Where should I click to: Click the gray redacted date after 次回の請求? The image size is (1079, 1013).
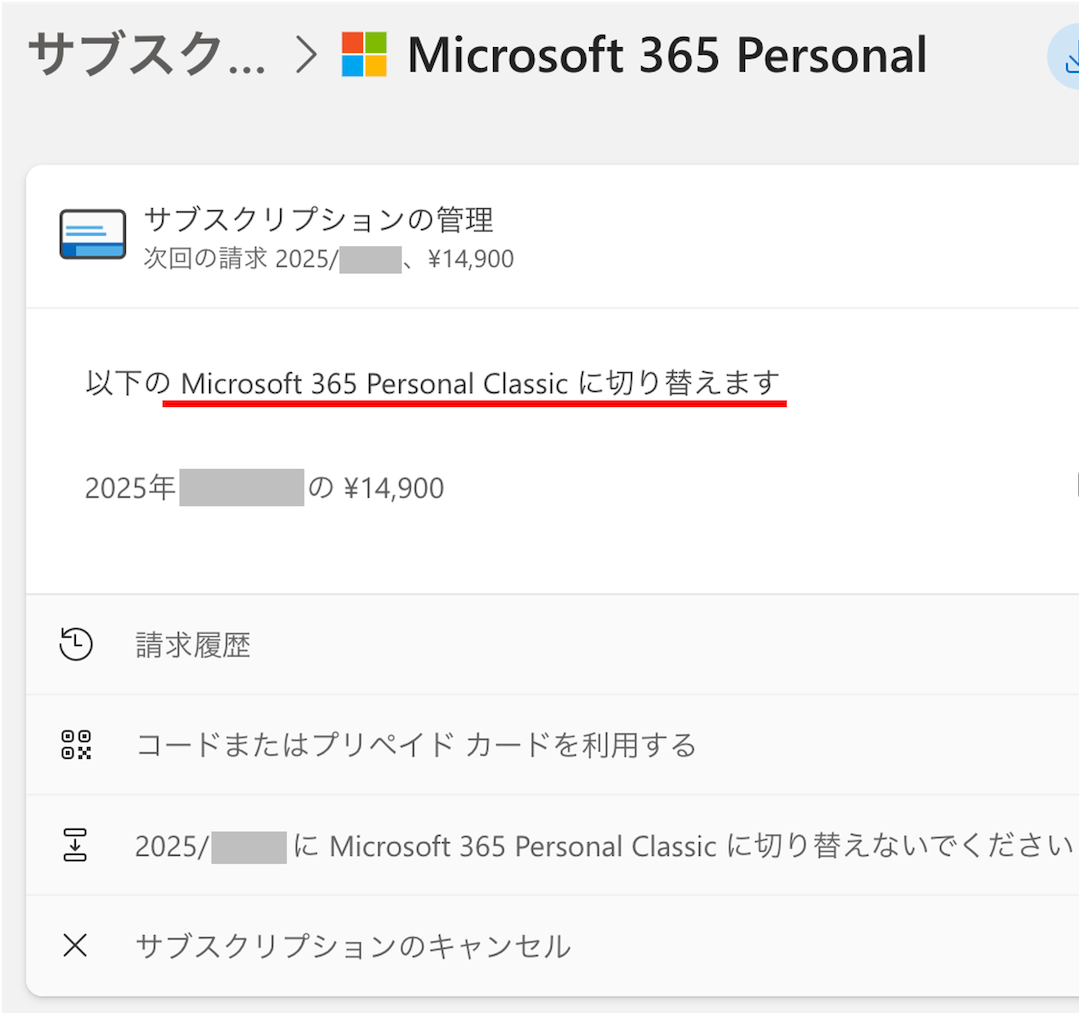point(370,260)
